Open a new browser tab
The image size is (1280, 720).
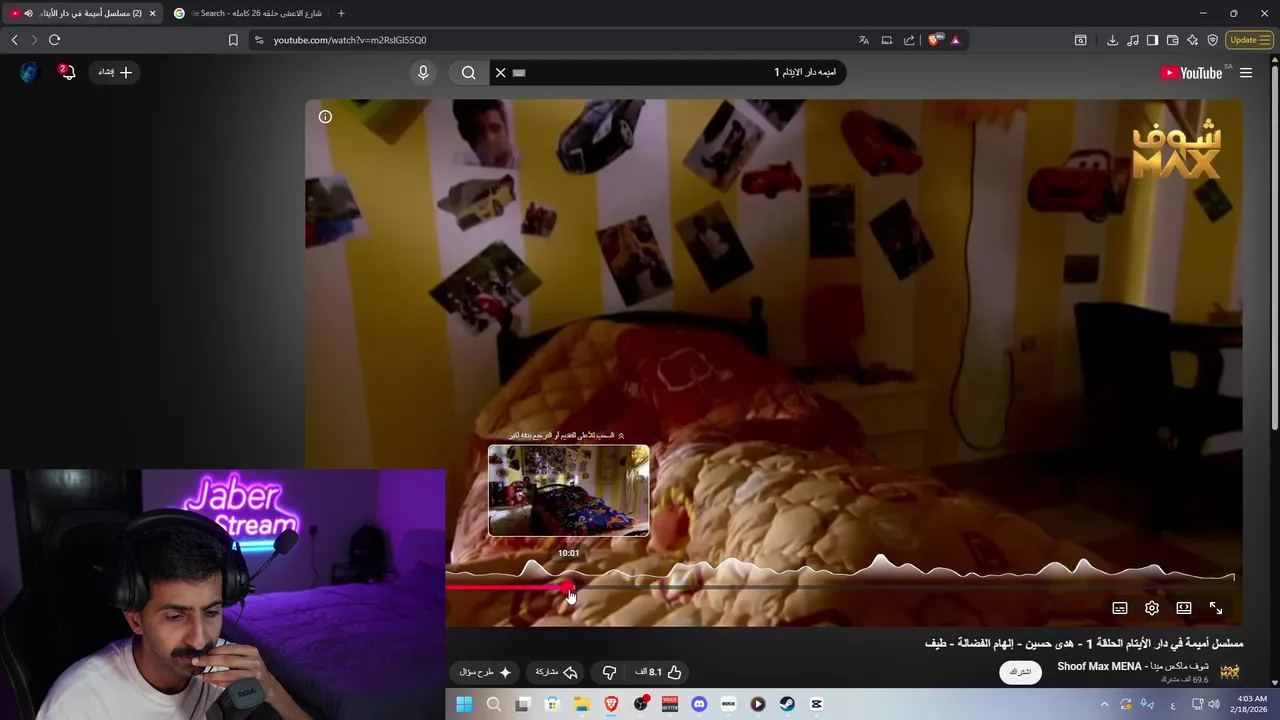click(341, 13)
